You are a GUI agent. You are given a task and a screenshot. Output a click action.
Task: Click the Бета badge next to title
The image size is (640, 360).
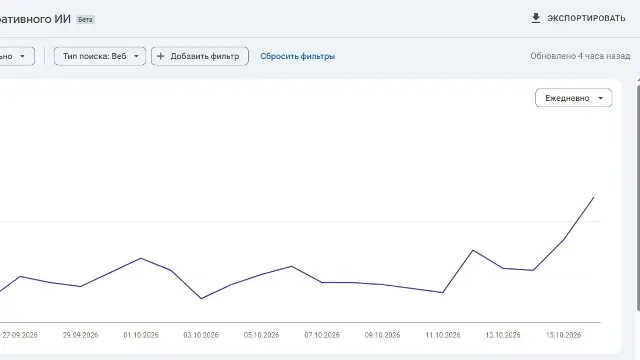(x=85, y=20)
